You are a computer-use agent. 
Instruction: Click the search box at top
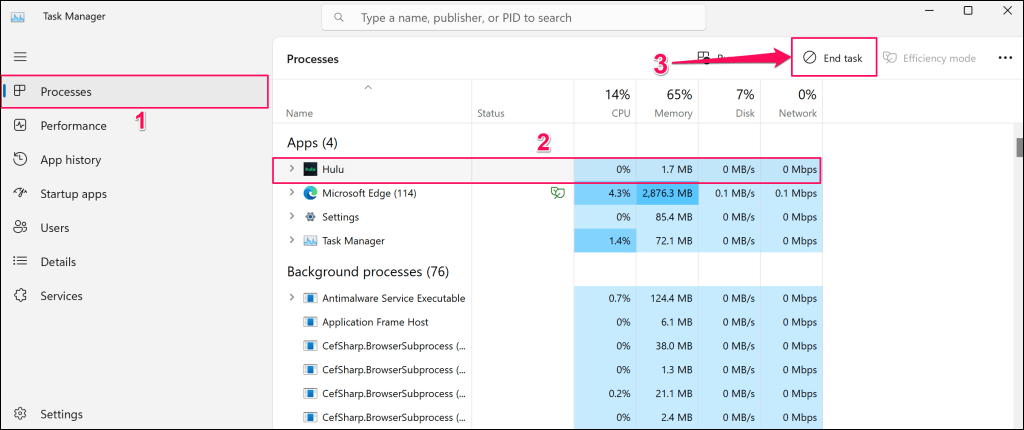(x=513, y=18)
